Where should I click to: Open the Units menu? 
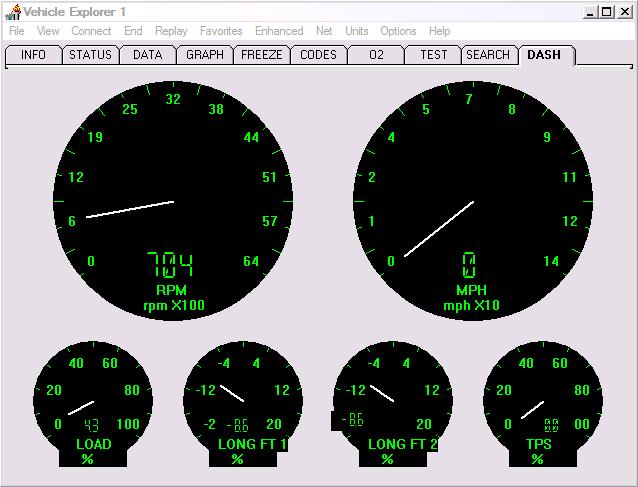[357, 31]
